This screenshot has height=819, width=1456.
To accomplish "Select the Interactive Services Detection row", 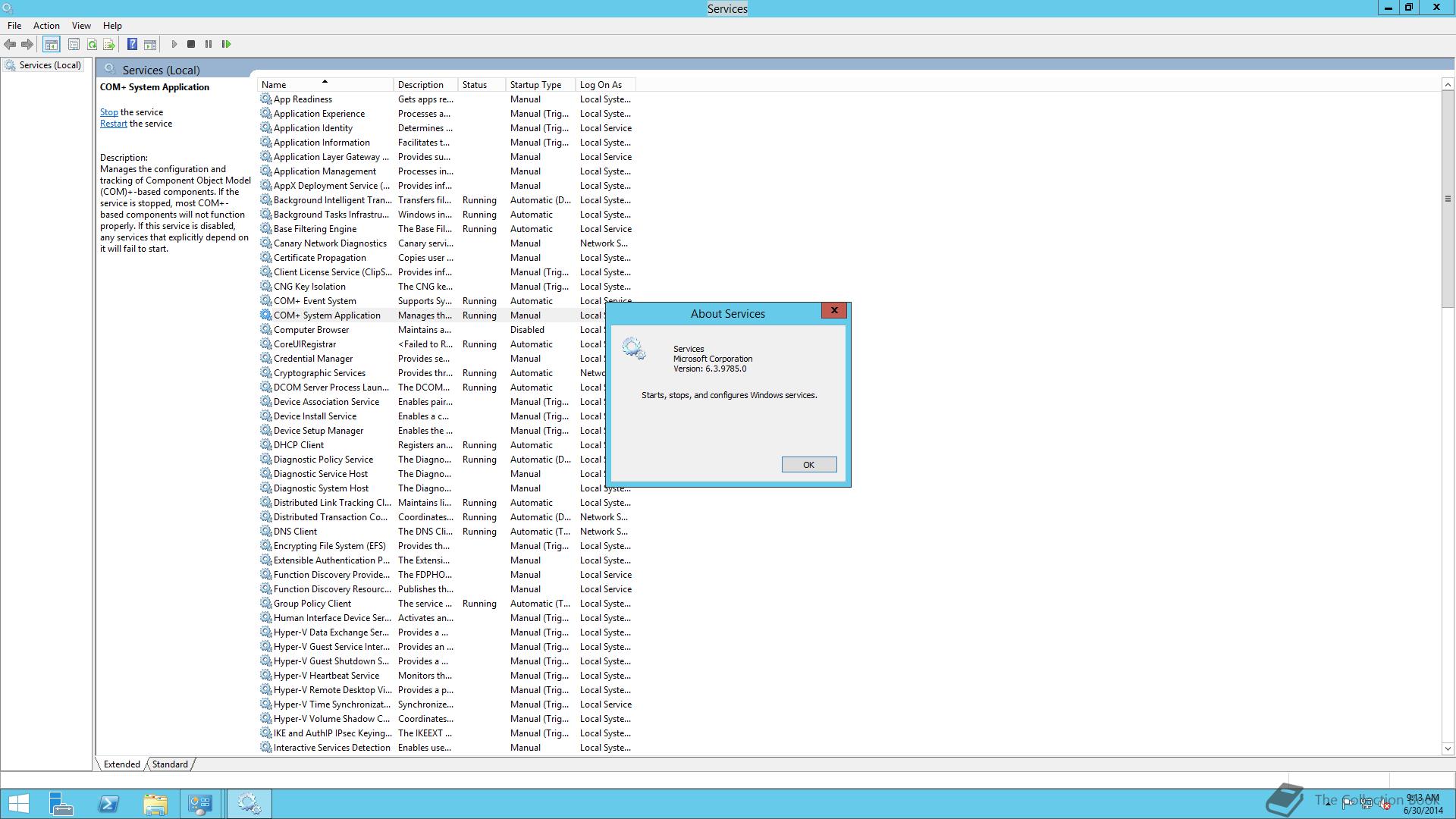I will coord(446,747).
